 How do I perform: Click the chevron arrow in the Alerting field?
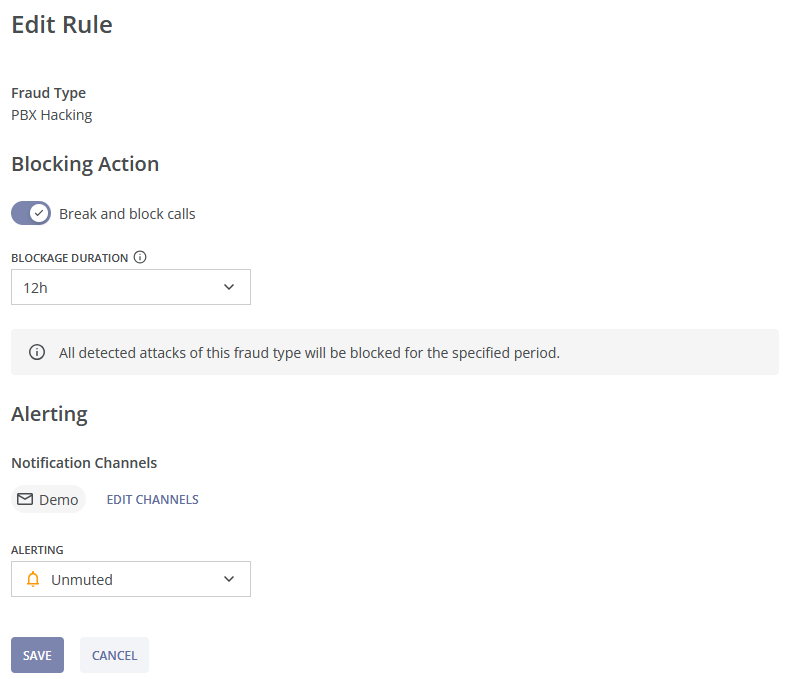point(229,579)
